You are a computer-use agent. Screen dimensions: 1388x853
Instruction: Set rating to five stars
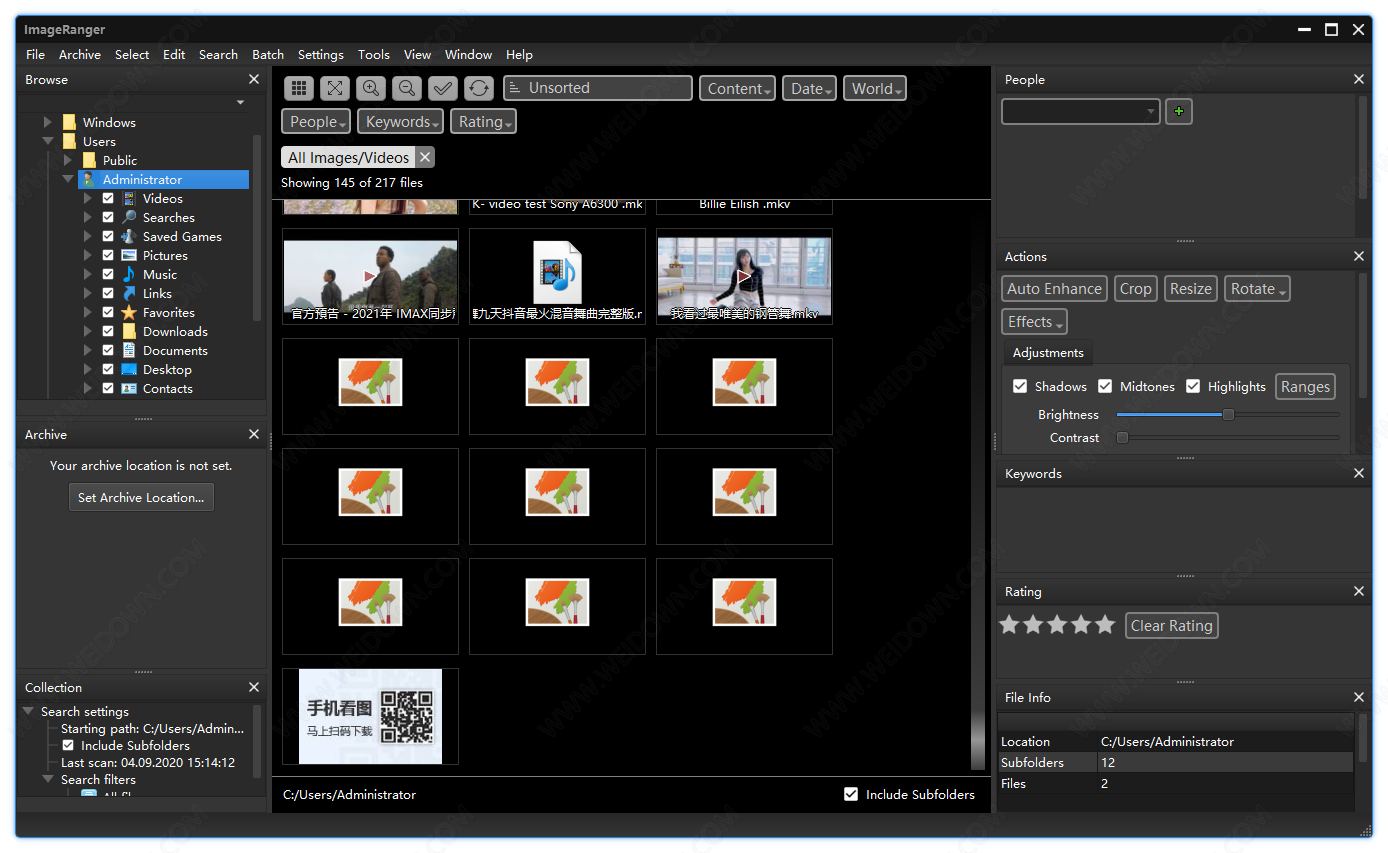[x=1105, y=625]
